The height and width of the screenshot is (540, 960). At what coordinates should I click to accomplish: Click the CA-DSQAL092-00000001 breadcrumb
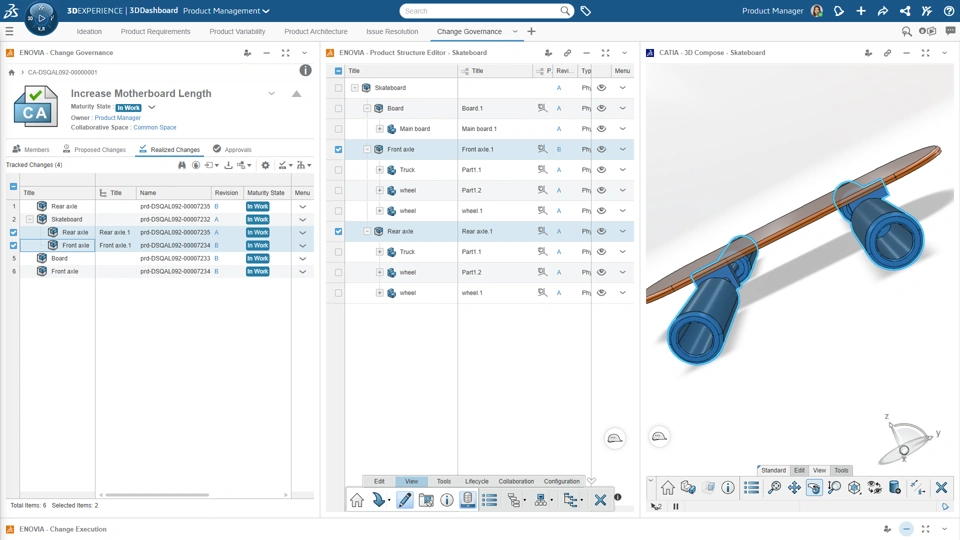pos(62,72)
